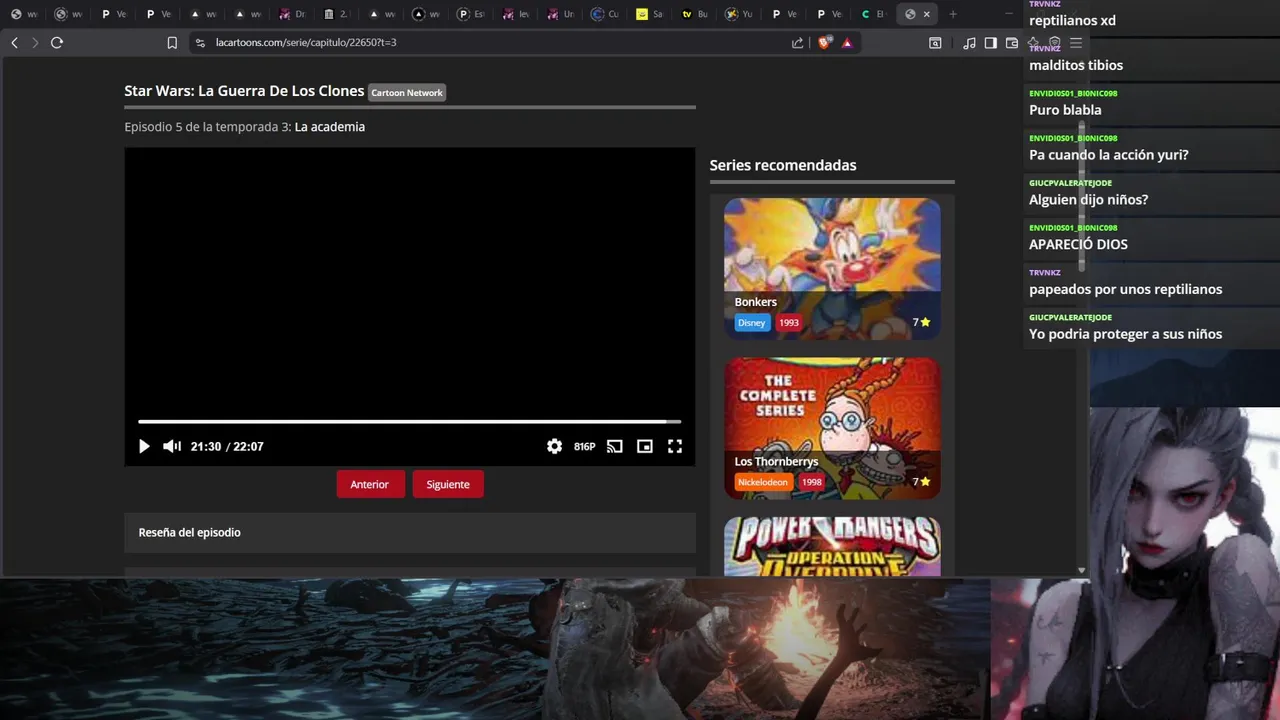Viewport: 1280px width, 720px height.
Task: Open a new browser tab with plus
Action: coord(952,14)
